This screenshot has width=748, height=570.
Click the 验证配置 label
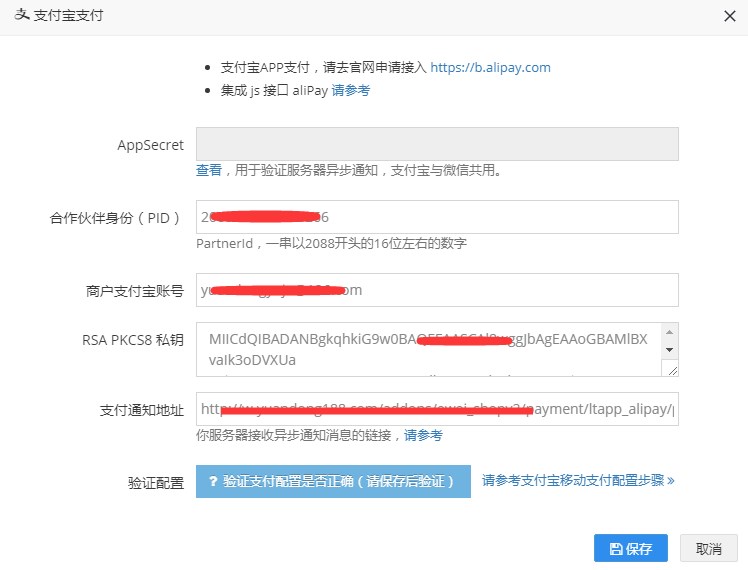click(156, 483)
